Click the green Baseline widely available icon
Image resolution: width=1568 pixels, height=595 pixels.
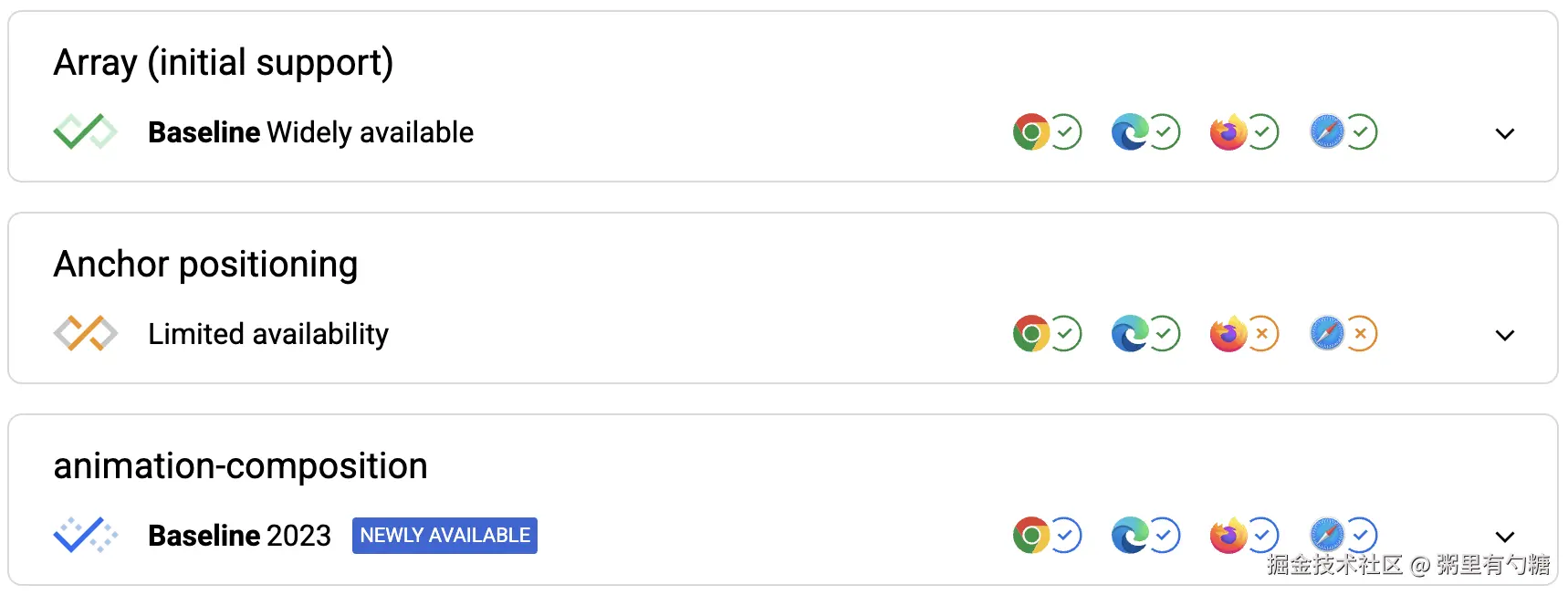tap(85, 132)
